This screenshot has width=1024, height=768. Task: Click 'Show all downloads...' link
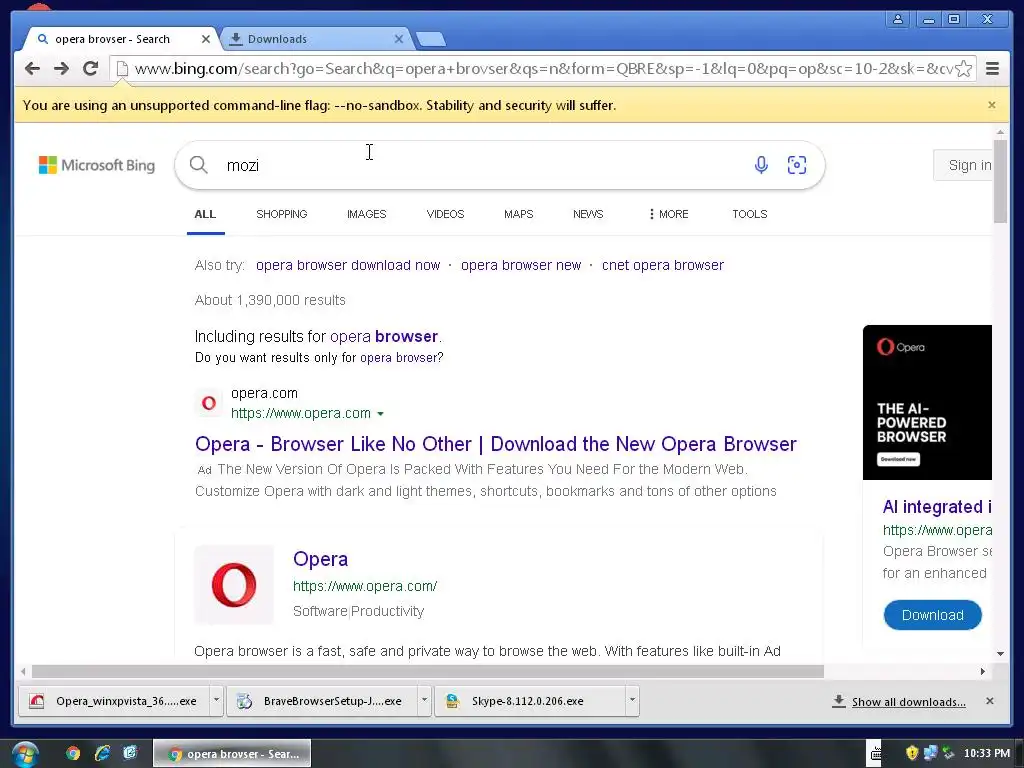pyautogui.click(x=908, y=702)
